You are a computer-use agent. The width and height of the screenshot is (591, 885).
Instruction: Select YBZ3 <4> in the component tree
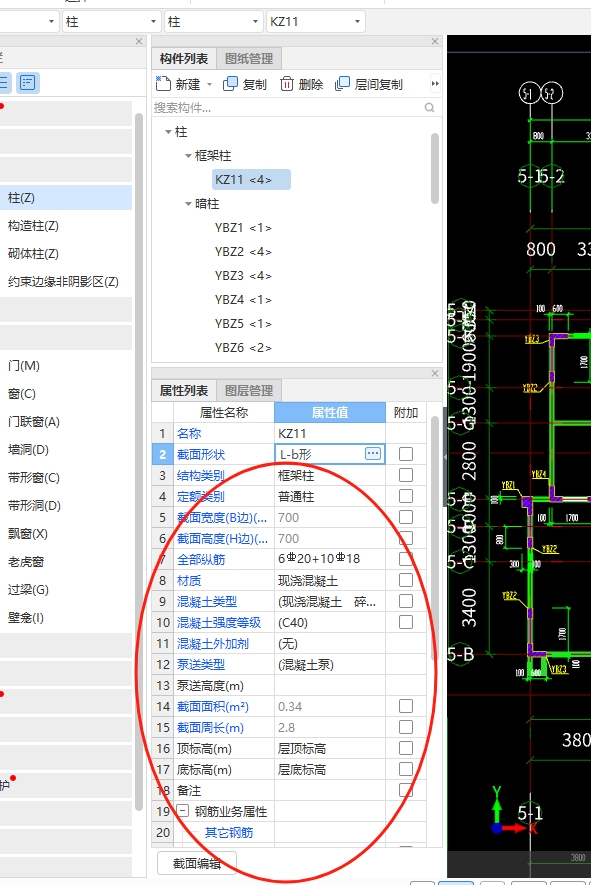tap(243, 275)
